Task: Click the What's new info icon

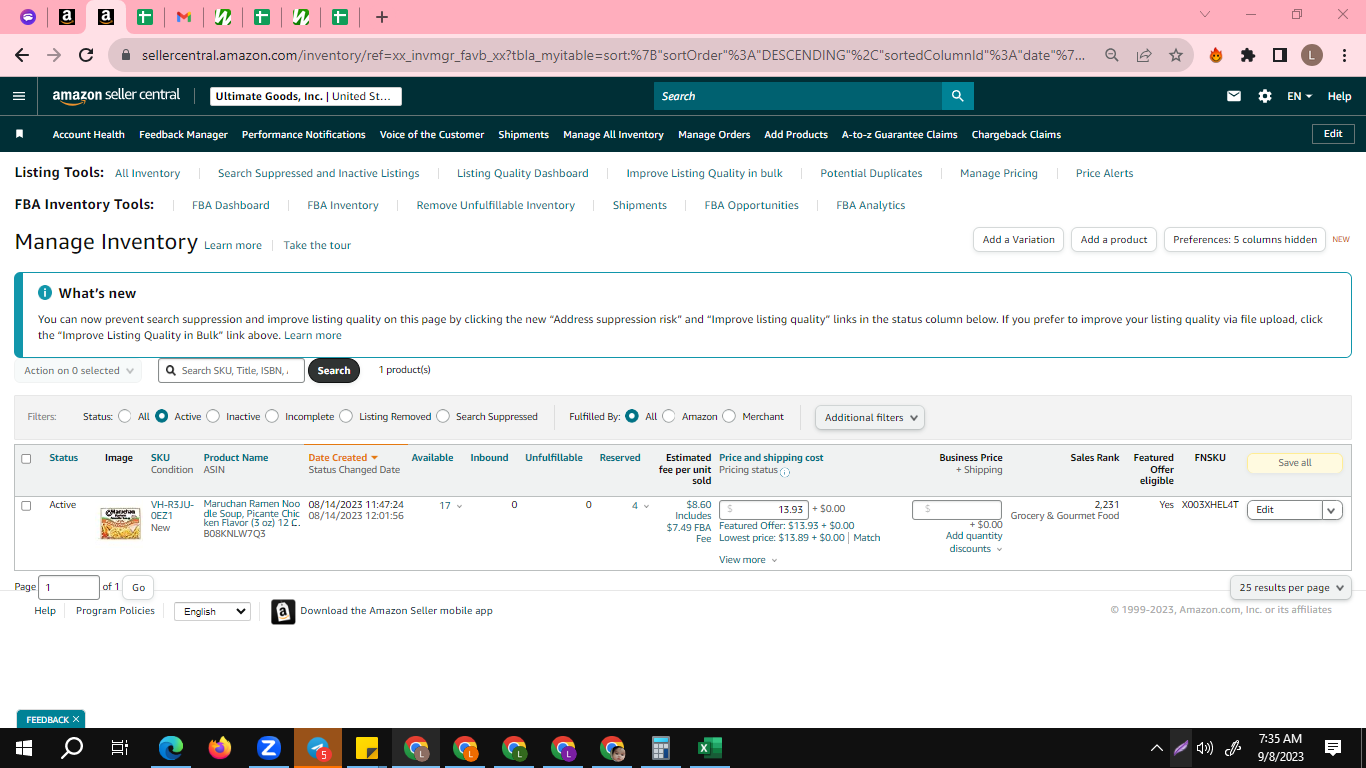Action: (x=45, y=293)
